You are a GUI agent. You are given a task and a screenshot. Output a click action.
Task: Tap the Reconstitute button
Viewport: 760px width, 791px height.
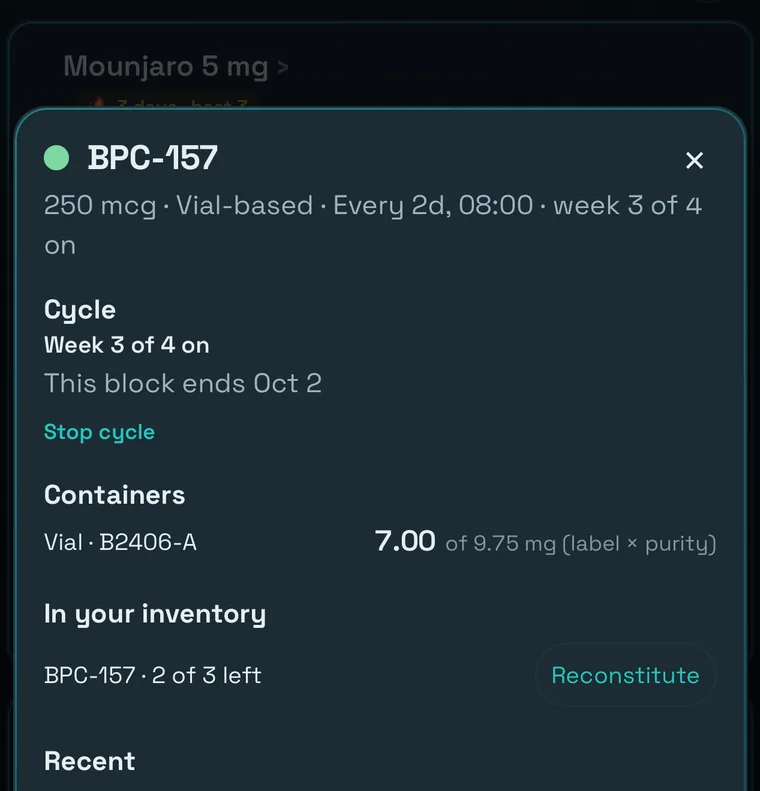click(x=625, y=675)
